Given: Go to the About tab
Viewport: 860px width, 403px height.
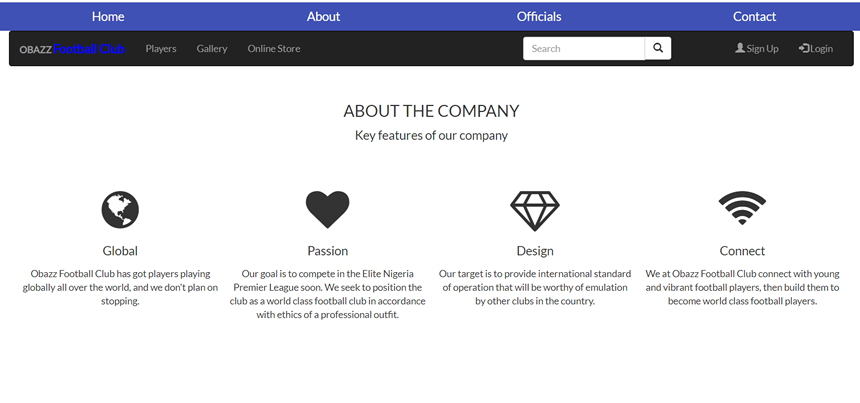Looking at the screenshot, I should point(323,16).
